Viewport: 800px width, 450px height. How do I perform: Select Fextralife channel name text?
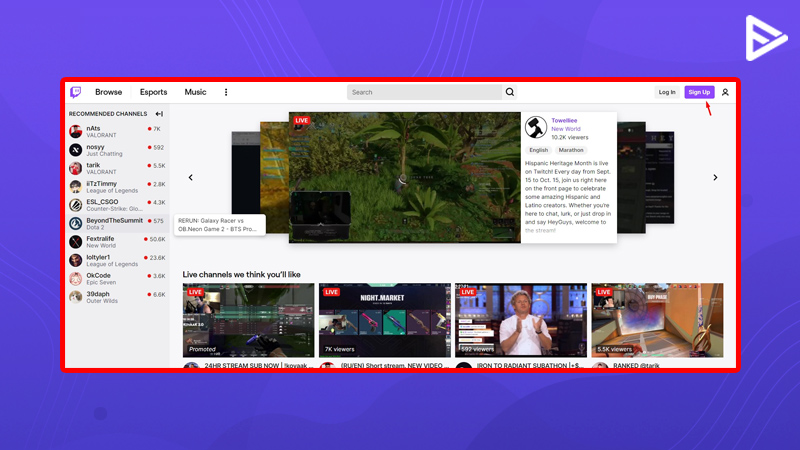[100, 238]
